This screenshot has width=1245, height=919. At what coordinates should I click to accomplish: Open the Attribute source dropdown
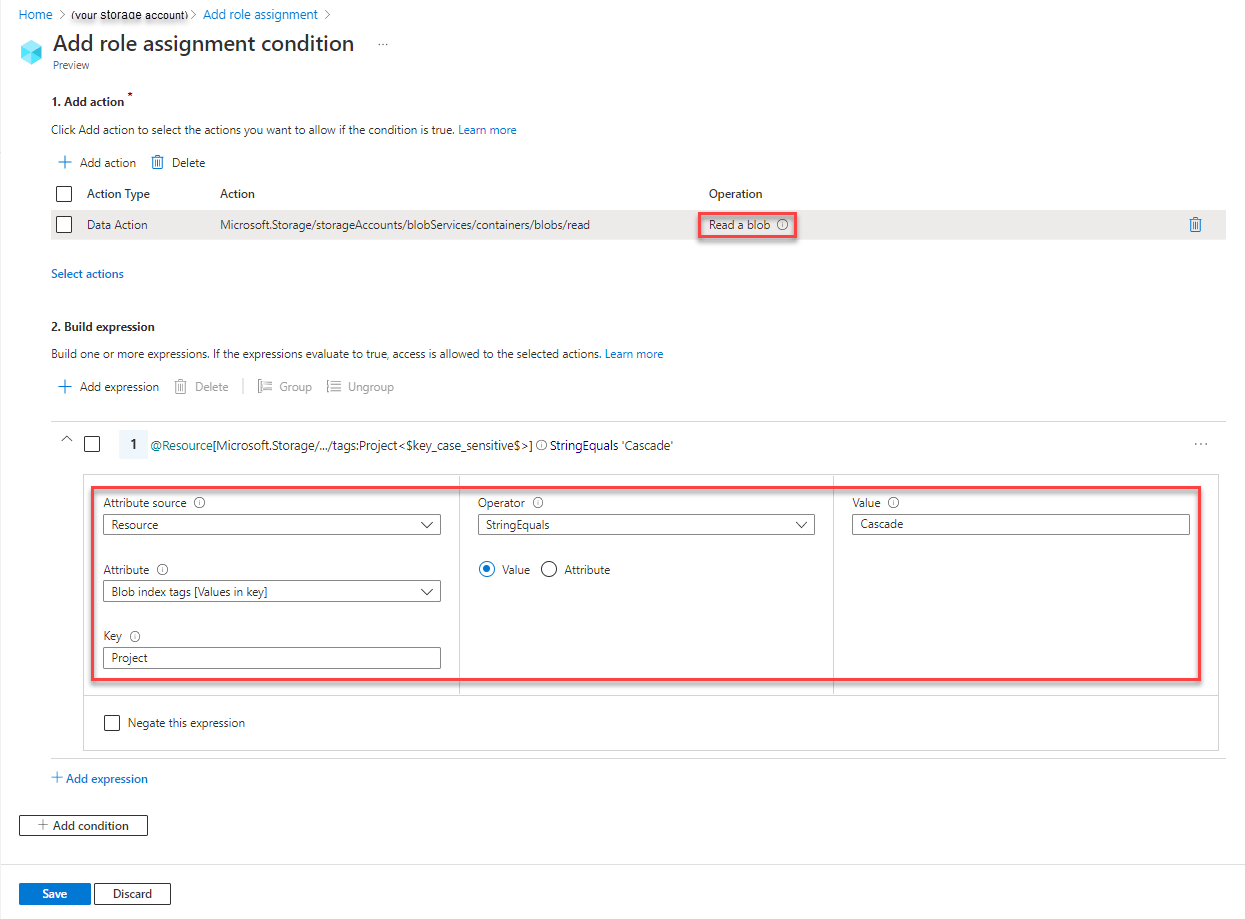[x=272, y=525]
